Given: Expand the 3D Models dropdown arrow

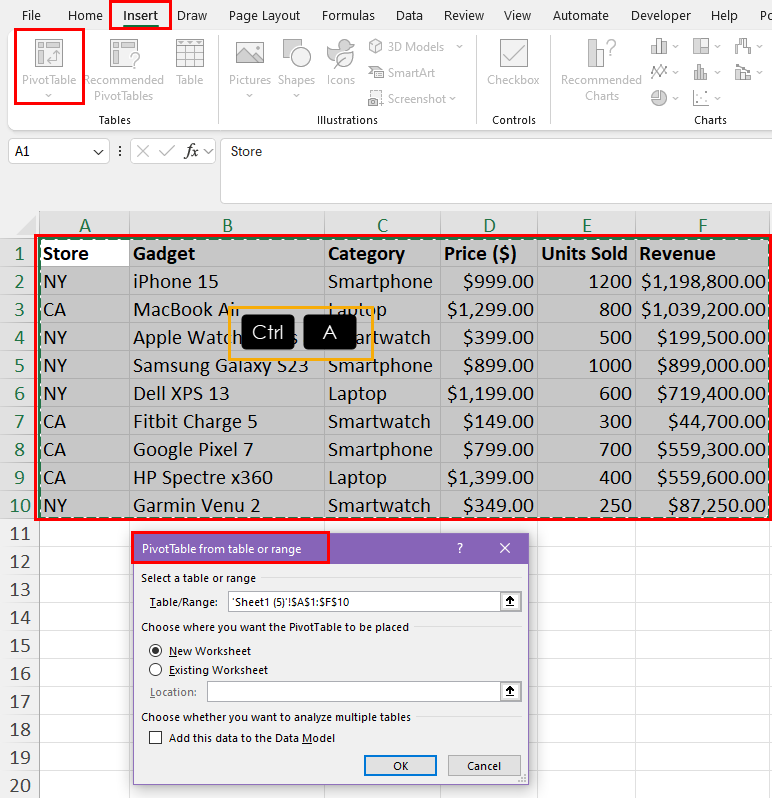Looking at the screenshot, I should [x=460, y=47].
